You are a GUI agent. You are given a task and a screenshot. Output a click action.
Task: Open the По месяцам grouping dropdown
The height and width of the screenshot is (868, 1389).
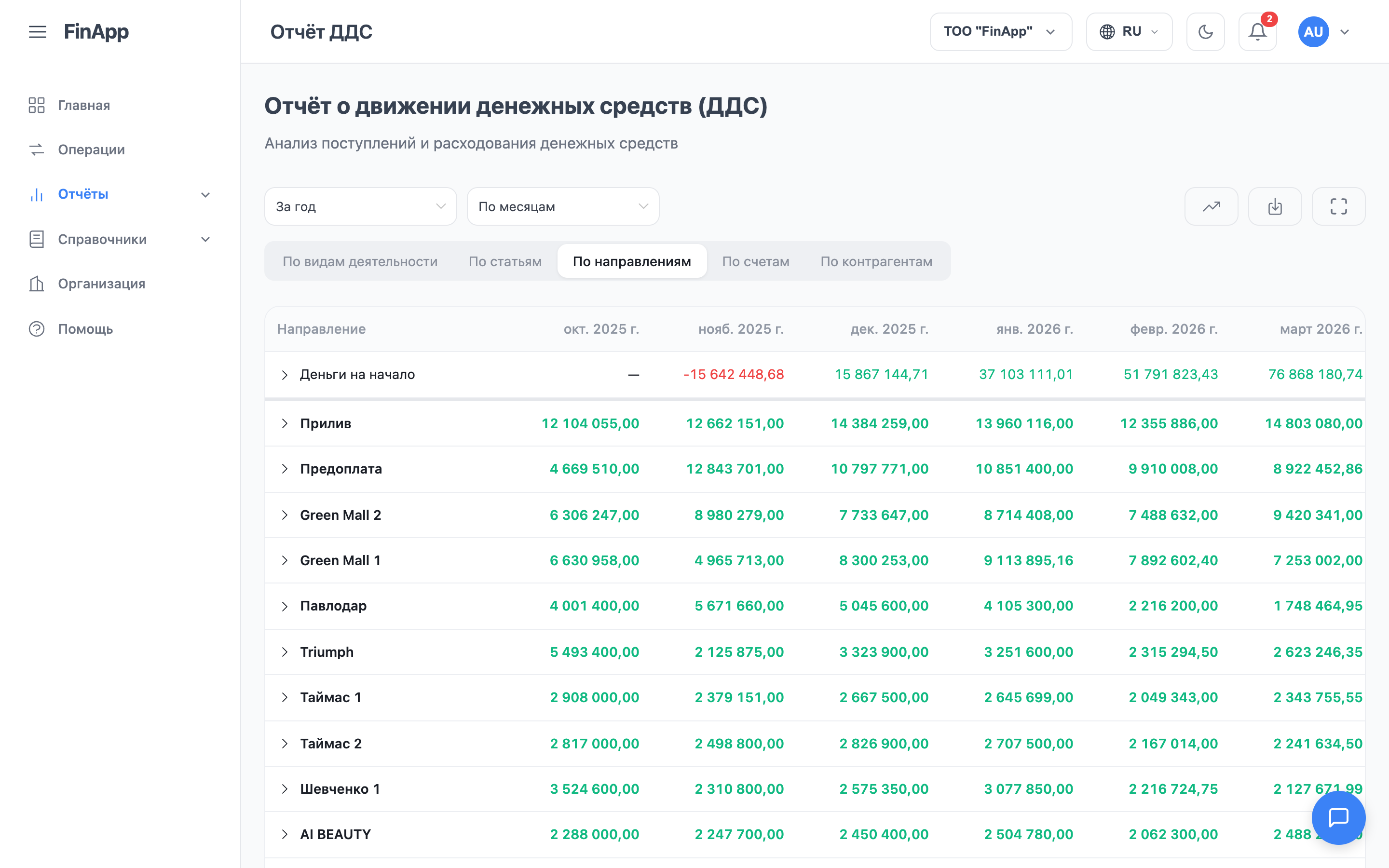click(563, 207)
